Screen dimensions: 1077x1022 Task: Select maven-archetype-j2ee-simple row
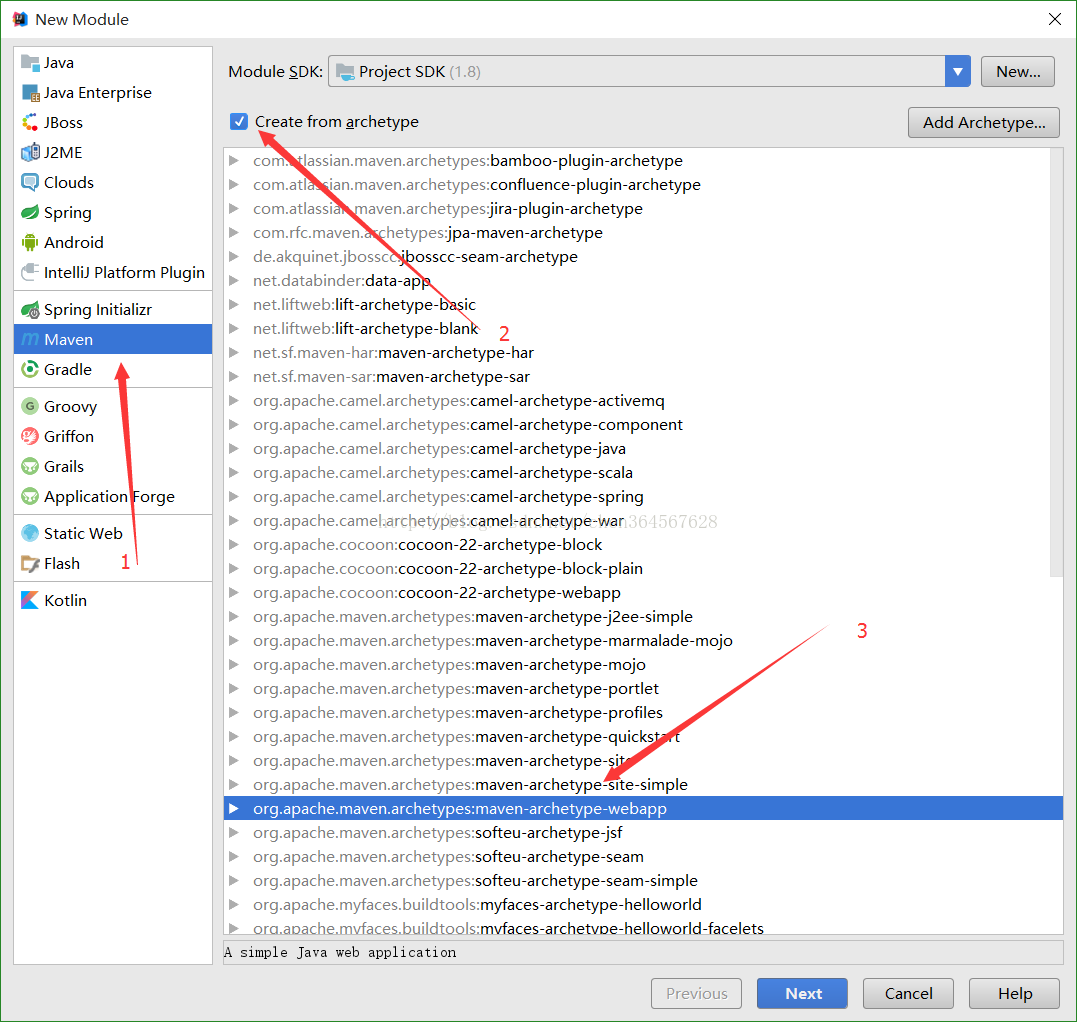(643, 616)
